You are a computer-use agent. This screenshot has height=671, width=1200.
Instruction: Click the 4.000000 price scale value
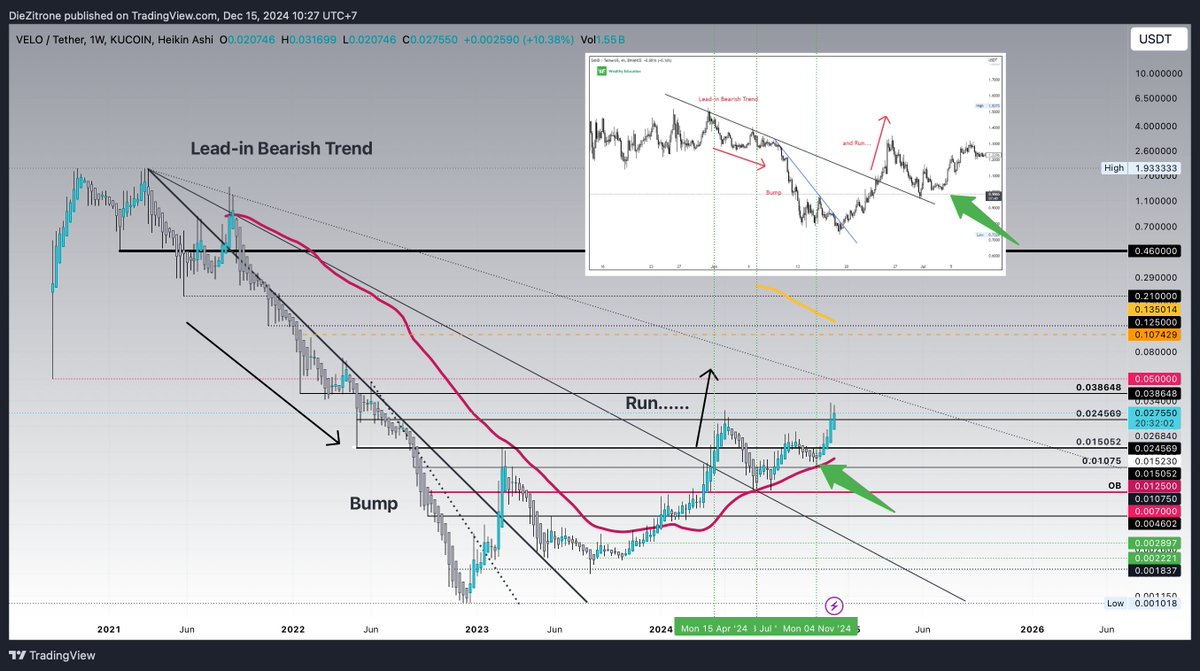(1158, 126)
